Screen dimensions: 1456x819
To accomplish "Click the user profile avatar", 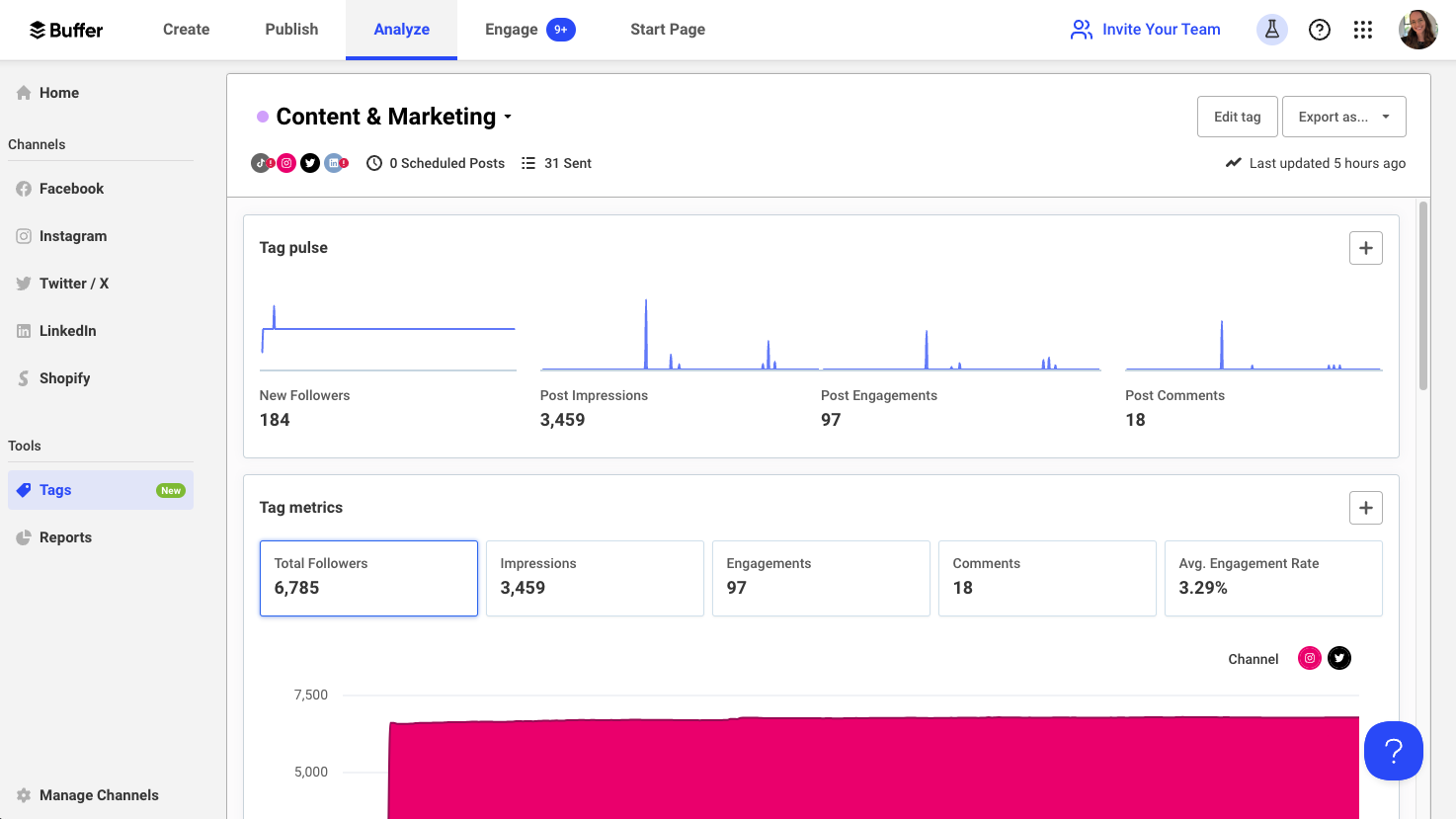I will click(1417, 30).
